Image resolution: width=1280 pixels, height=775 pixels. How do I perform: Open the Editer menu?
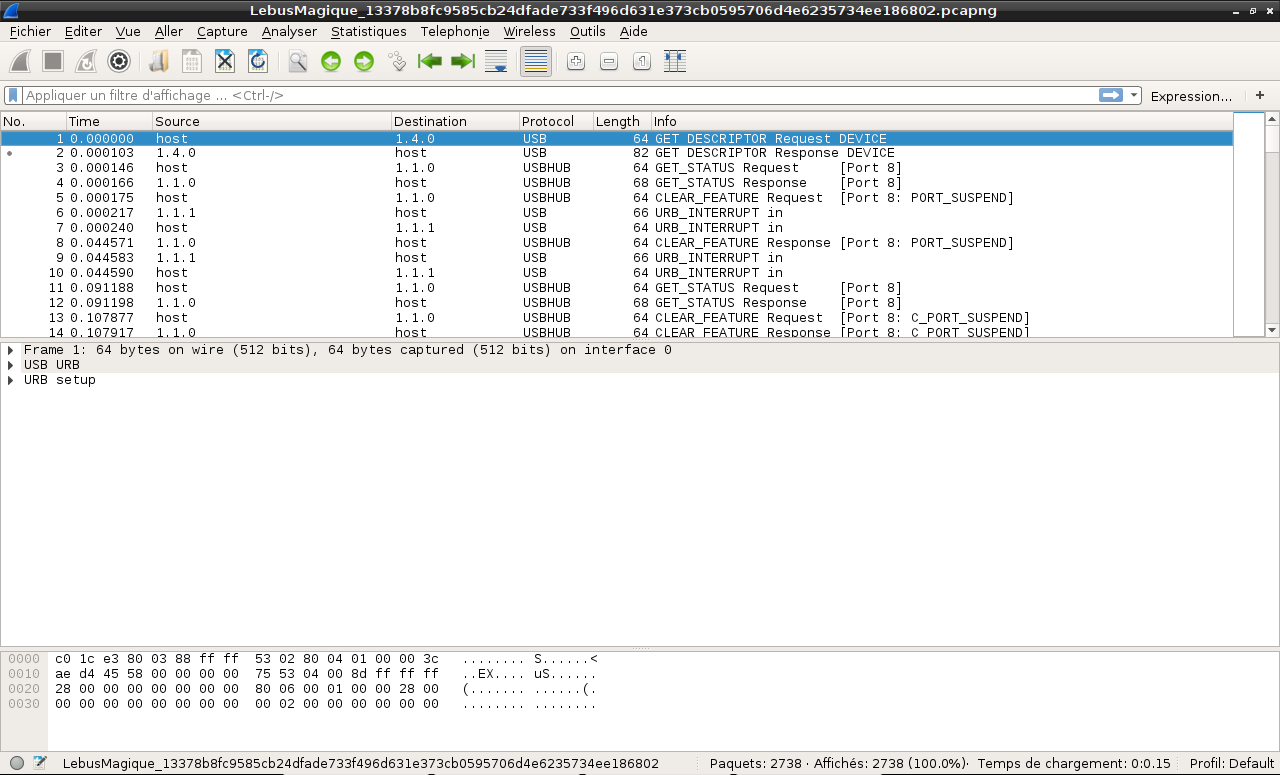[83, 32]
